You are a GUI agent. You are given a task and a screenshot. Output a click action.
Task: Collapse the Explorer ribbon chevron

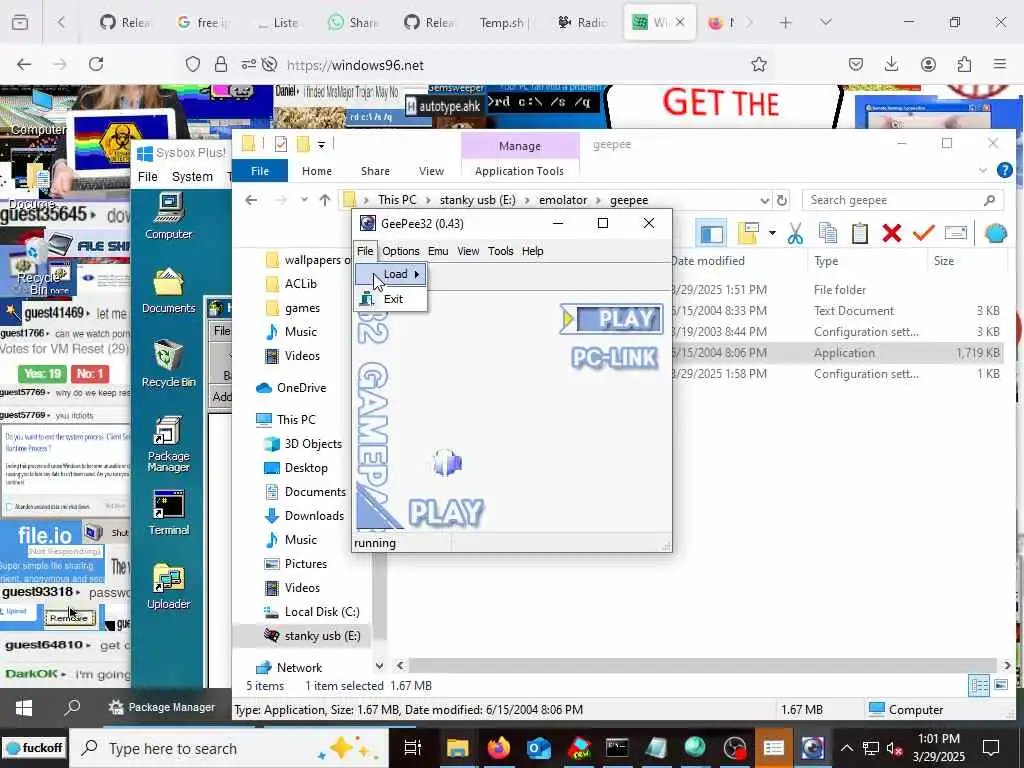982,170
